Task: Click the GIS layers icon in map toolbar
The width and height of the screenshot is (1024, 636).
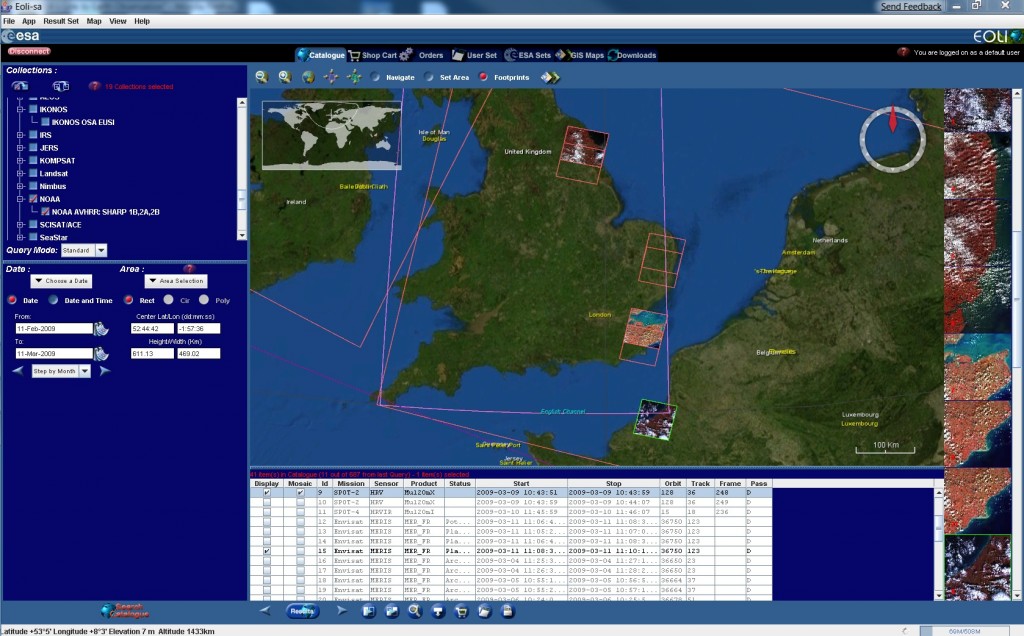Action: pos(550,77)
